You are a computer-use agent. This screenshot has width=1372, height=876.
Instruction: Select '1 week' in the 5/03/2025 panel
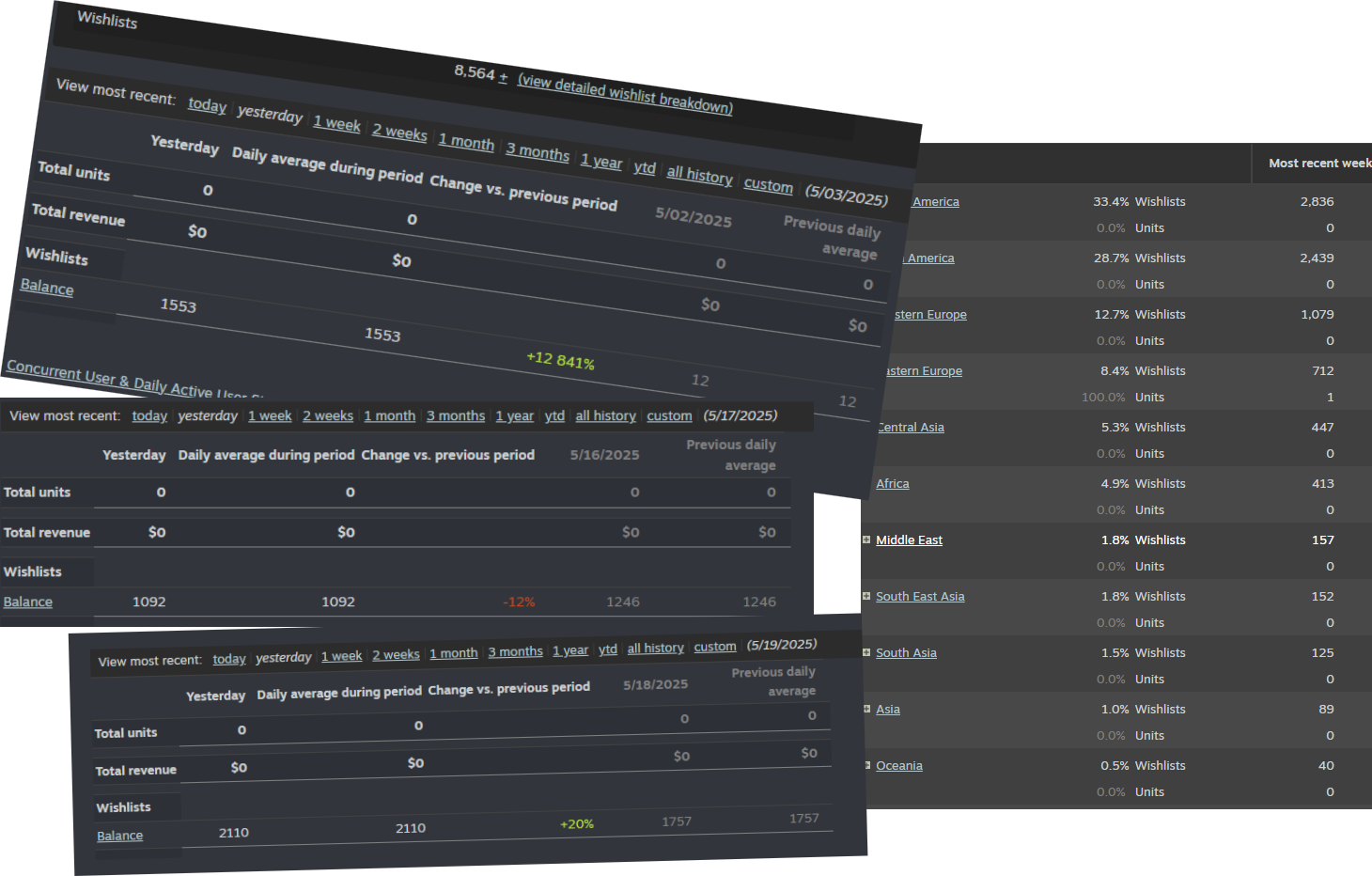(x=336, y=124)
